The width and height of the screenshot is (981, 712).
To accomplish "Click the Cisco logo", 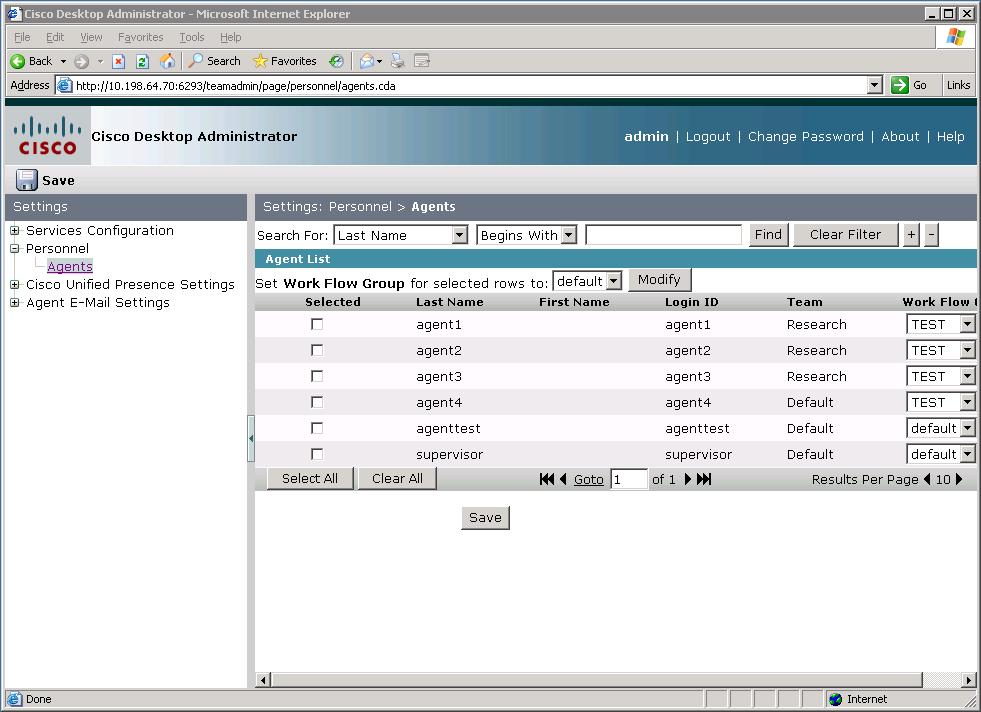I will (x=48, y=136).
